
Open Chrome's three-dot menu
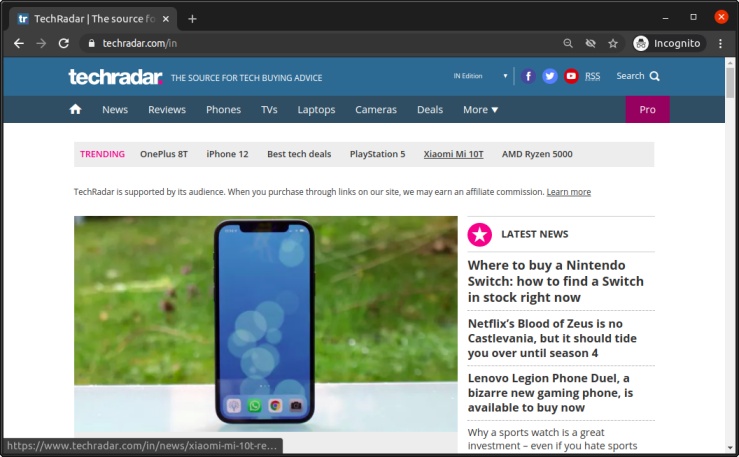coord(721,43)
